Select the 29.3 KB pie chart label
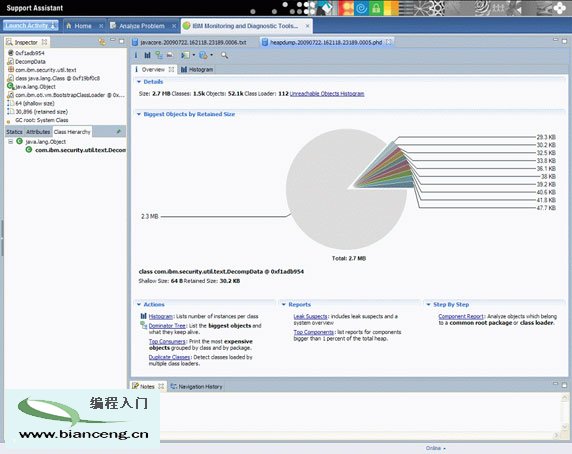The width and height of the screenshot is (572, 454). tap(546, 137)
